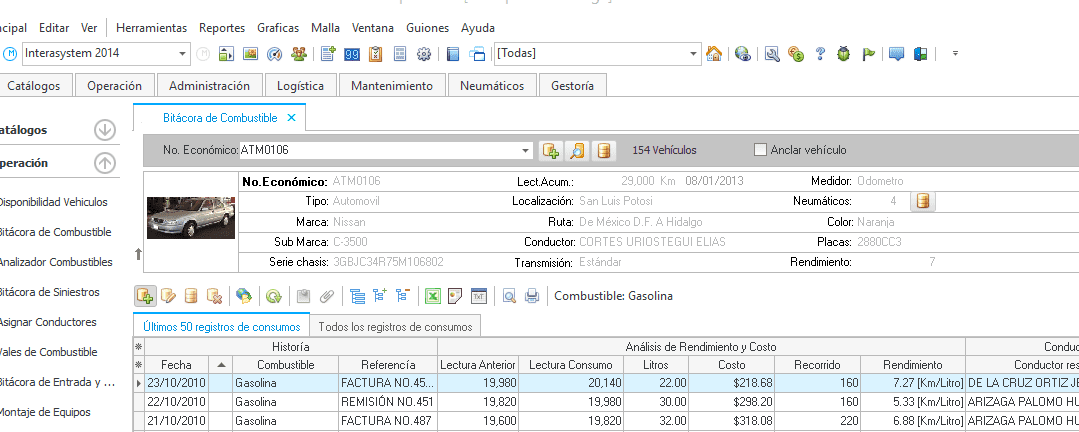Click the refresh icon in the records toolbar

[274, 296]
